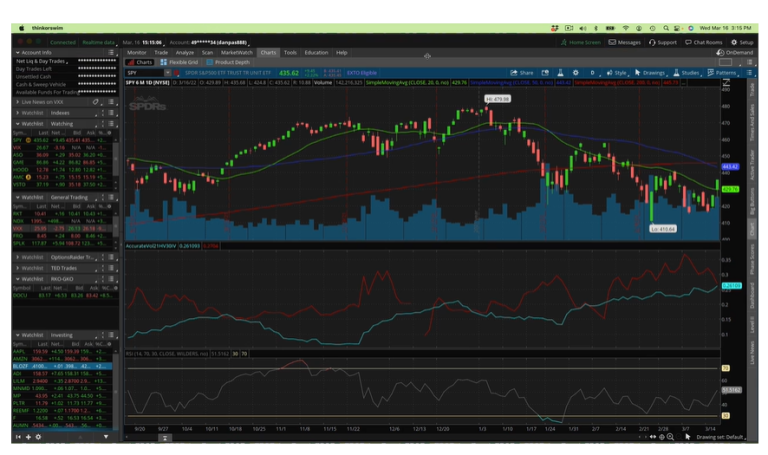Viewport: 768px width, 455px height.
Task: Select the Product Depth view
Action: (x=229, y=62)
